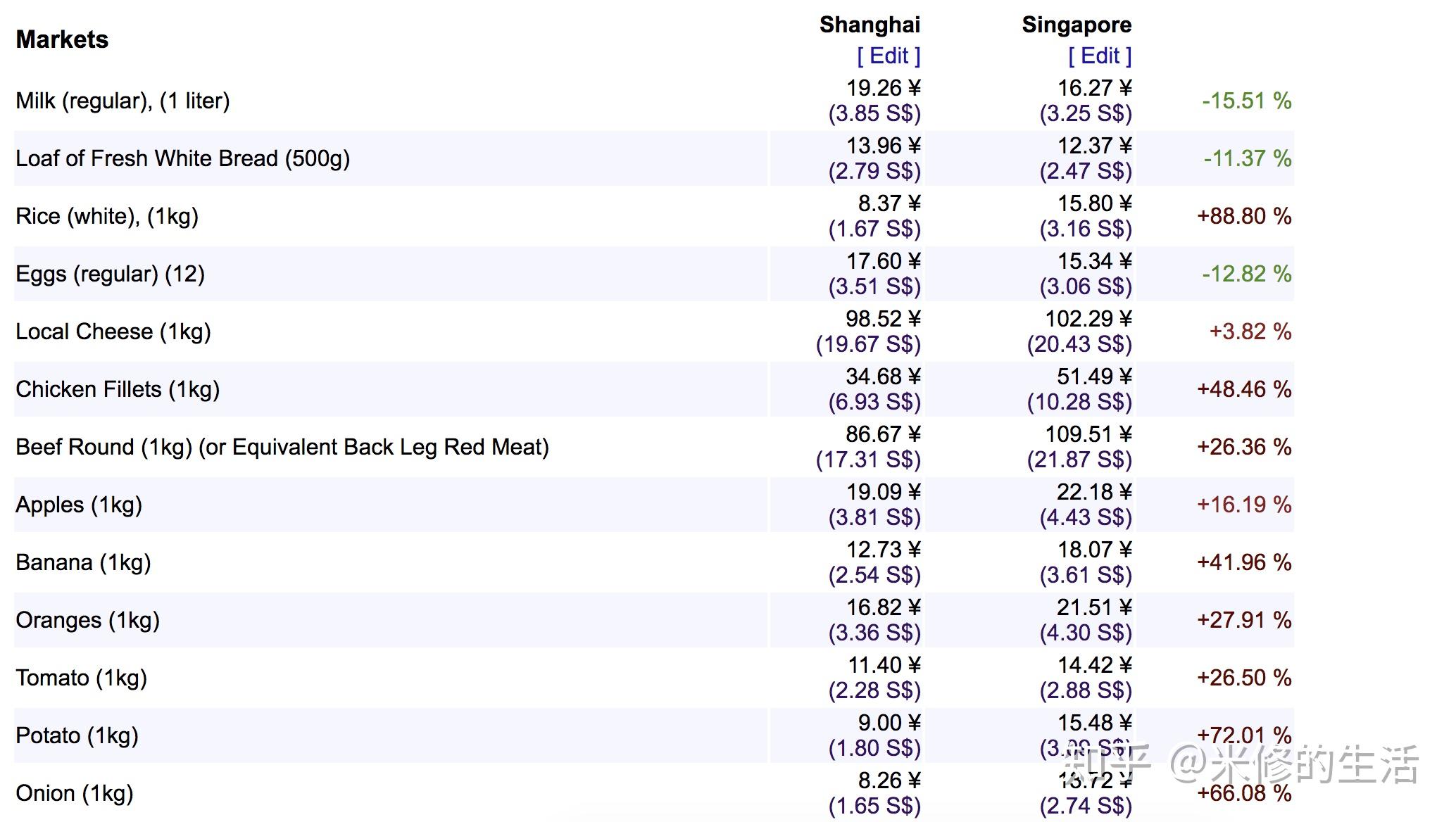Click Apples Shanghai price 19.09 ¥
The width and height of the screenshot is (1456, 822).
[x=884, y=492]
